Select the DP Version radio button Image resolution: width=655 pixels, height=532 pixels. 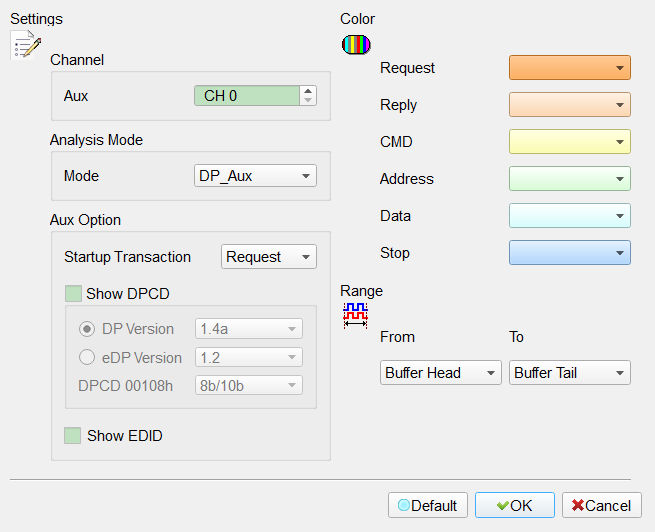click(x=87, y=329)
